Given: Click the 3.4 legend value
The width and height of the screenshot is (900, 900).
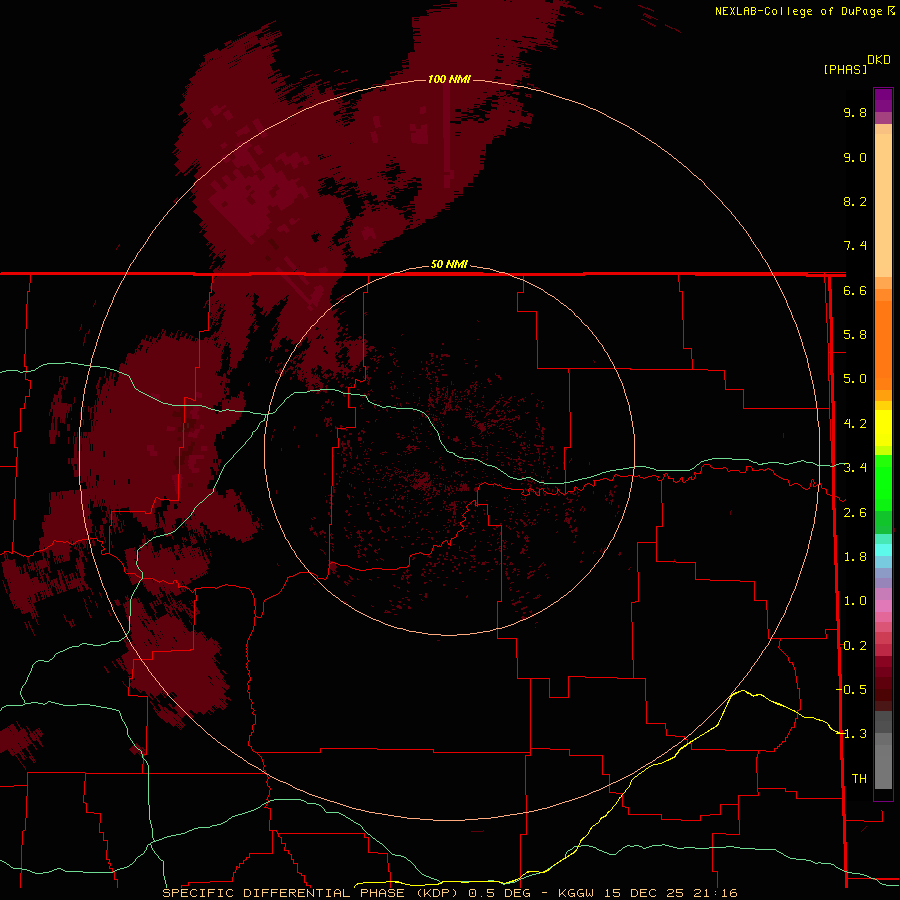Looking at the screenshot, I should [855, 468].
